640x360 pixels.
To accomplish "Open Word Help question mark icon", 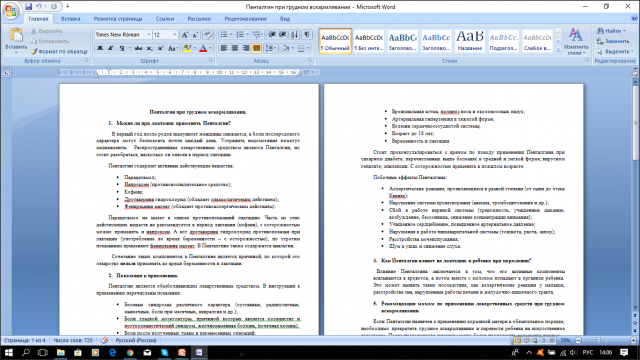I will pos(635,19).
